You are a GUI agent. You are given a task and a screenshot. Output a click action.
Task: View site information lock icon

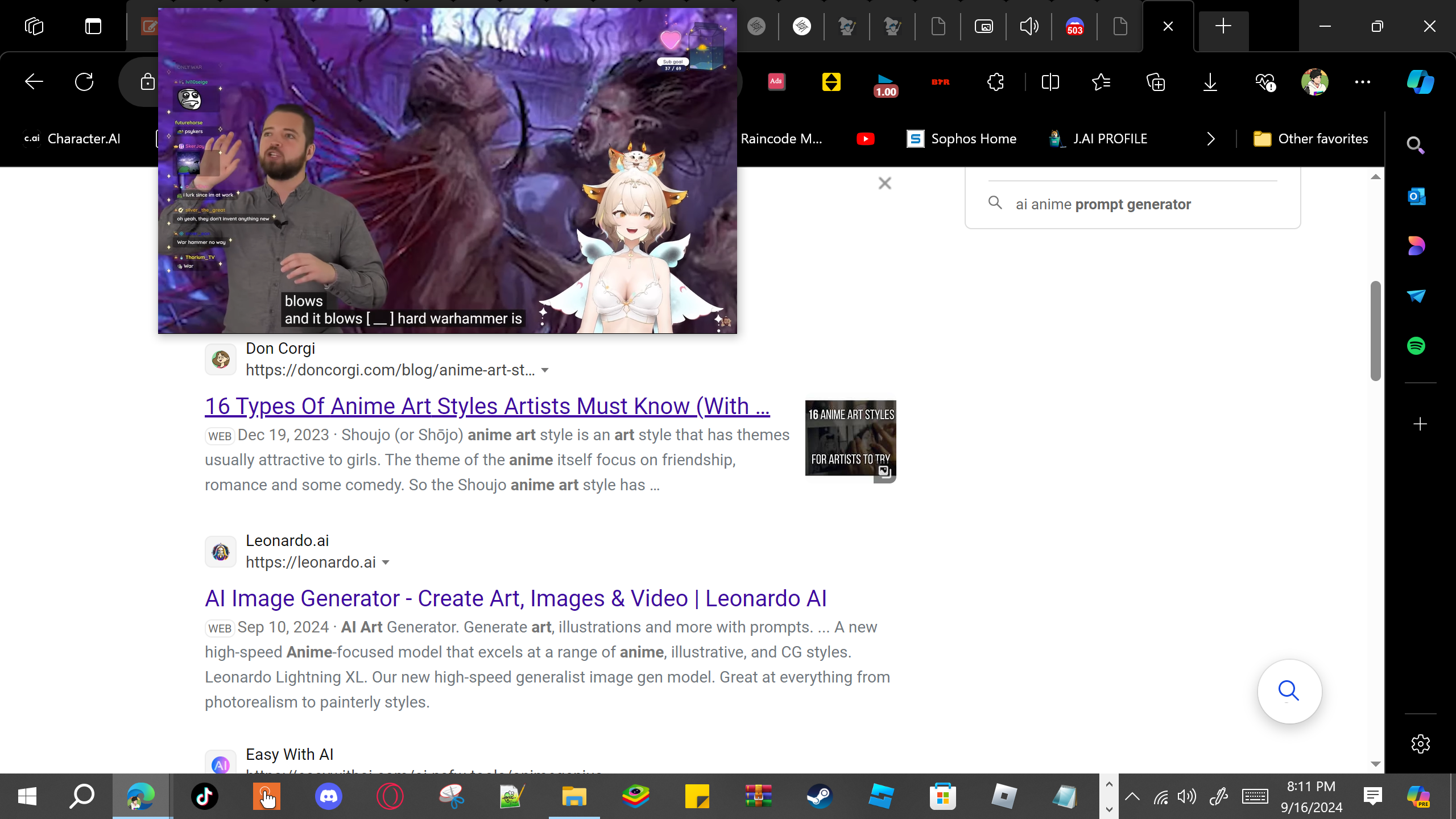[147, 82]
